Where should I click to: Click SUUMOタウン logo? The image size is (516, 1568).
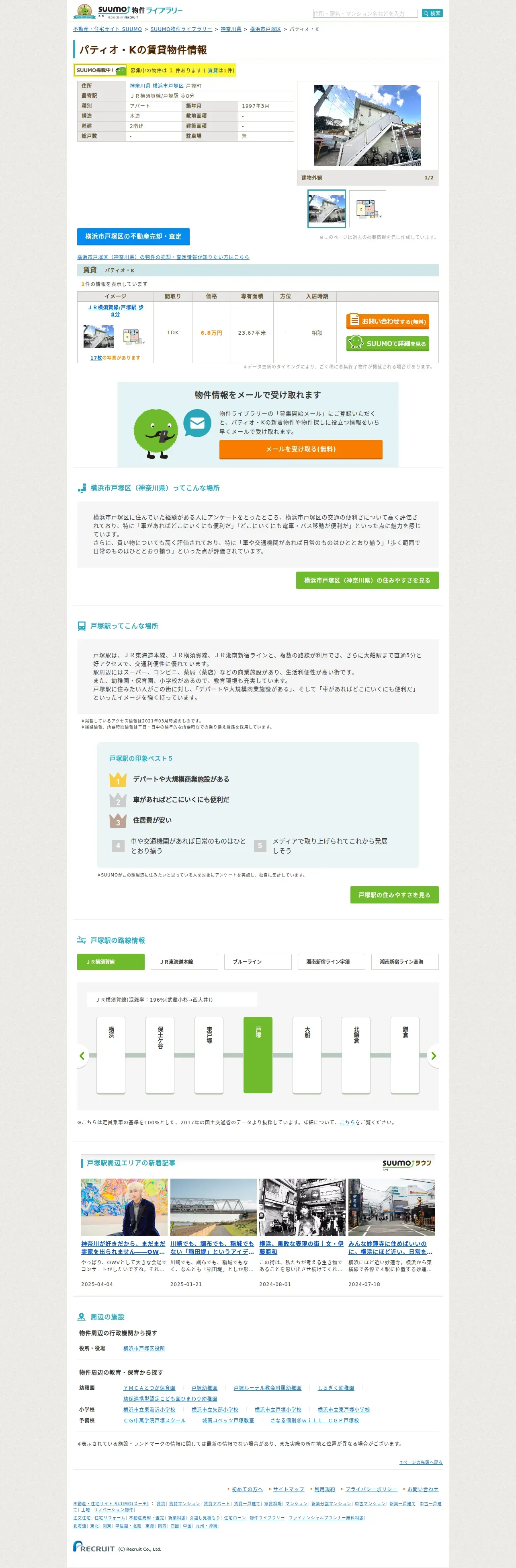(407, 1164)
